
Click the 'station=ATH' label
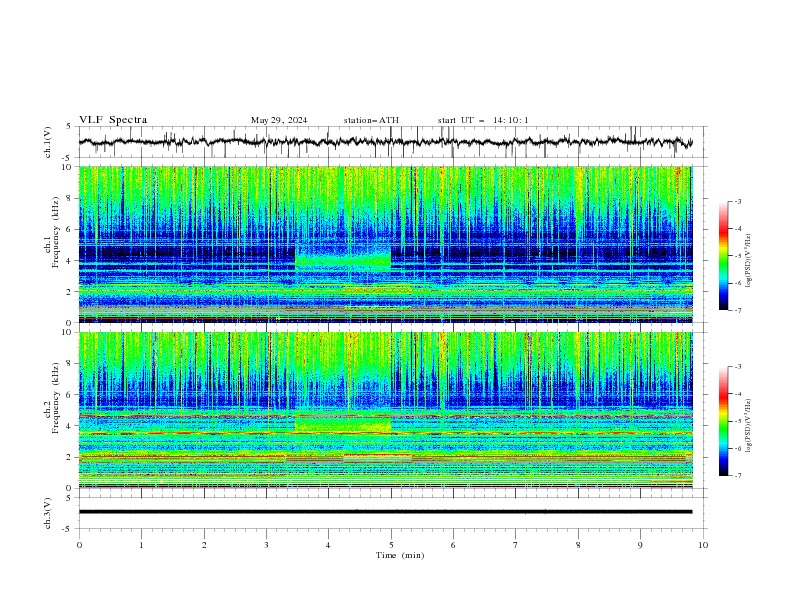pos(371,120)
